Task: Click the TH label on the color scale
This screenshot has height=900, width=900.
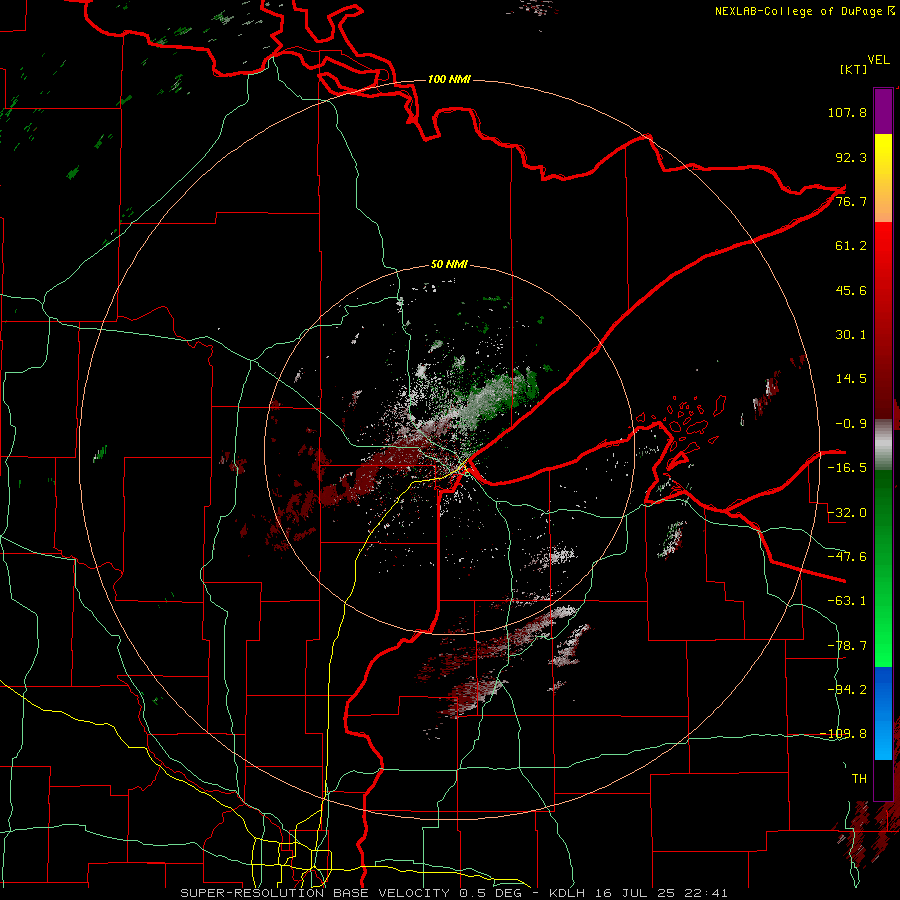Action: tap(859, 778)
